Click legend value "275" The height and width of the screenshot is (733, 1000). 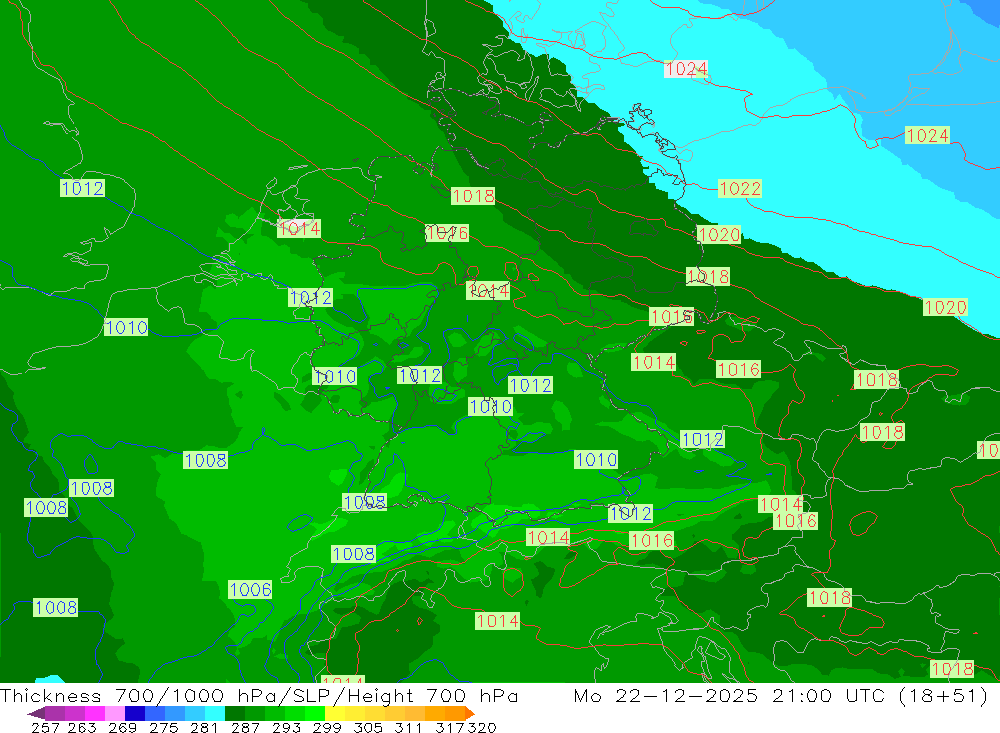[x=162, y=727]
